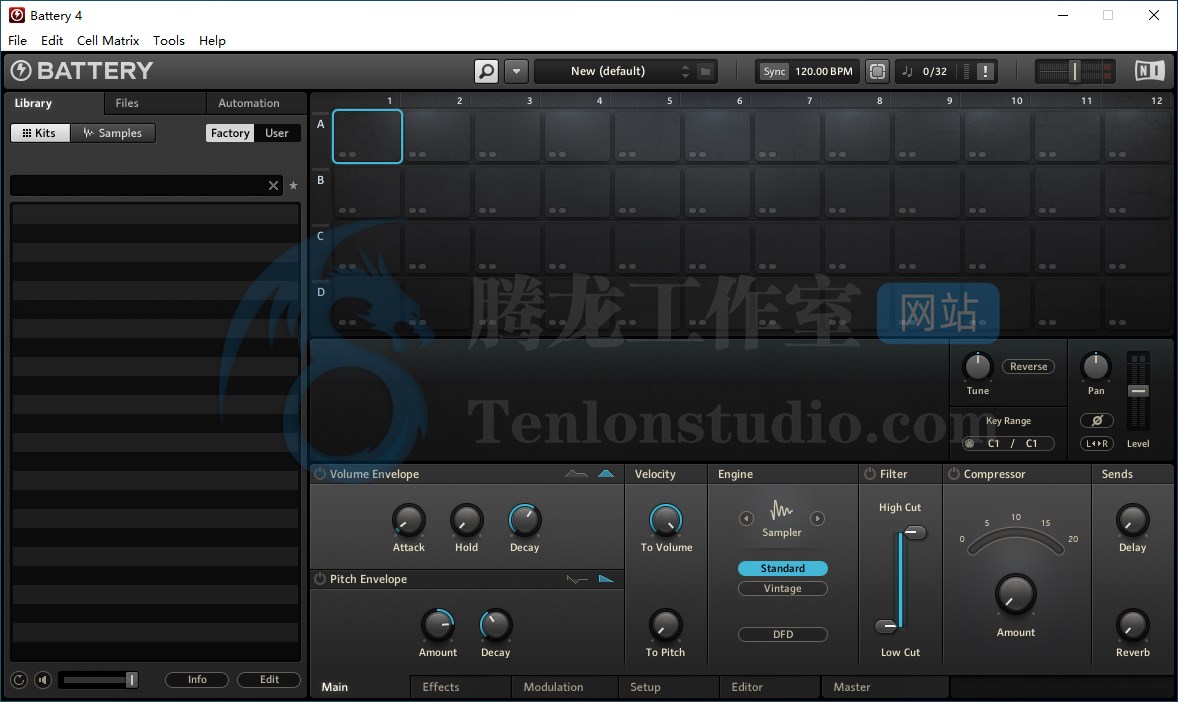Click the To Volume velocity knob
Image resolution: width=1178 pixels, height=702 pixels.
click(x=666, y=520)
